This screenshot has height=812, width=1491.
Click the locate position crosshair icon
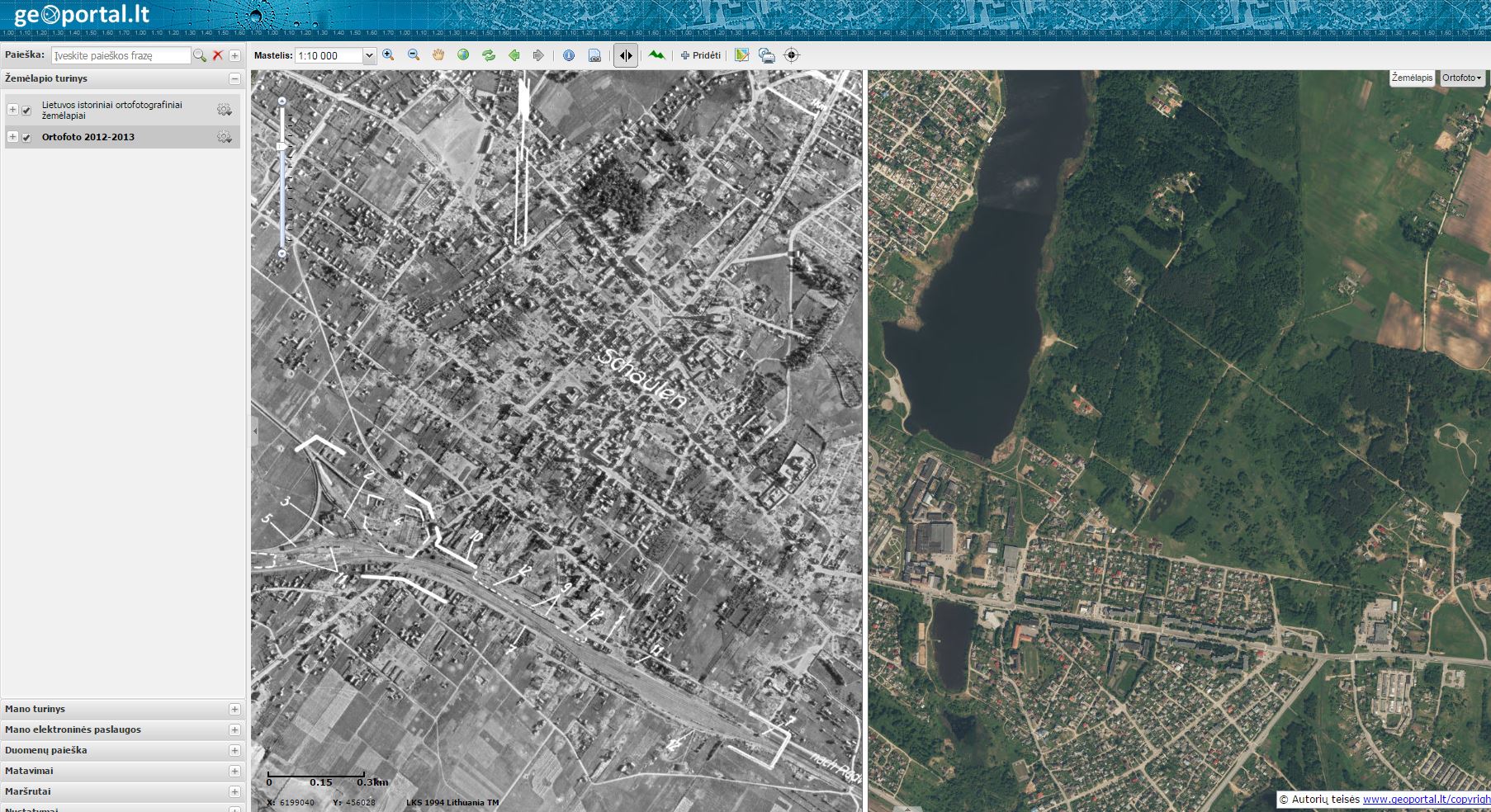pos(791,55)
